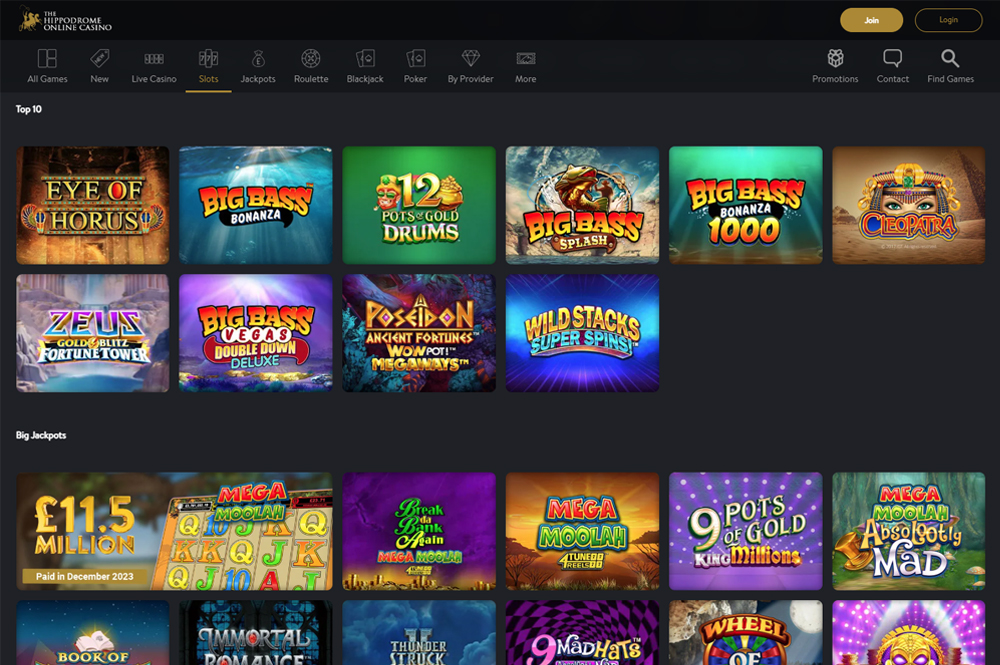Viewport: 1000px width, 665px height.
Task: Open the Immortal Romance jackpot tile
Action: pyautogui.click(x=256, y=632)
